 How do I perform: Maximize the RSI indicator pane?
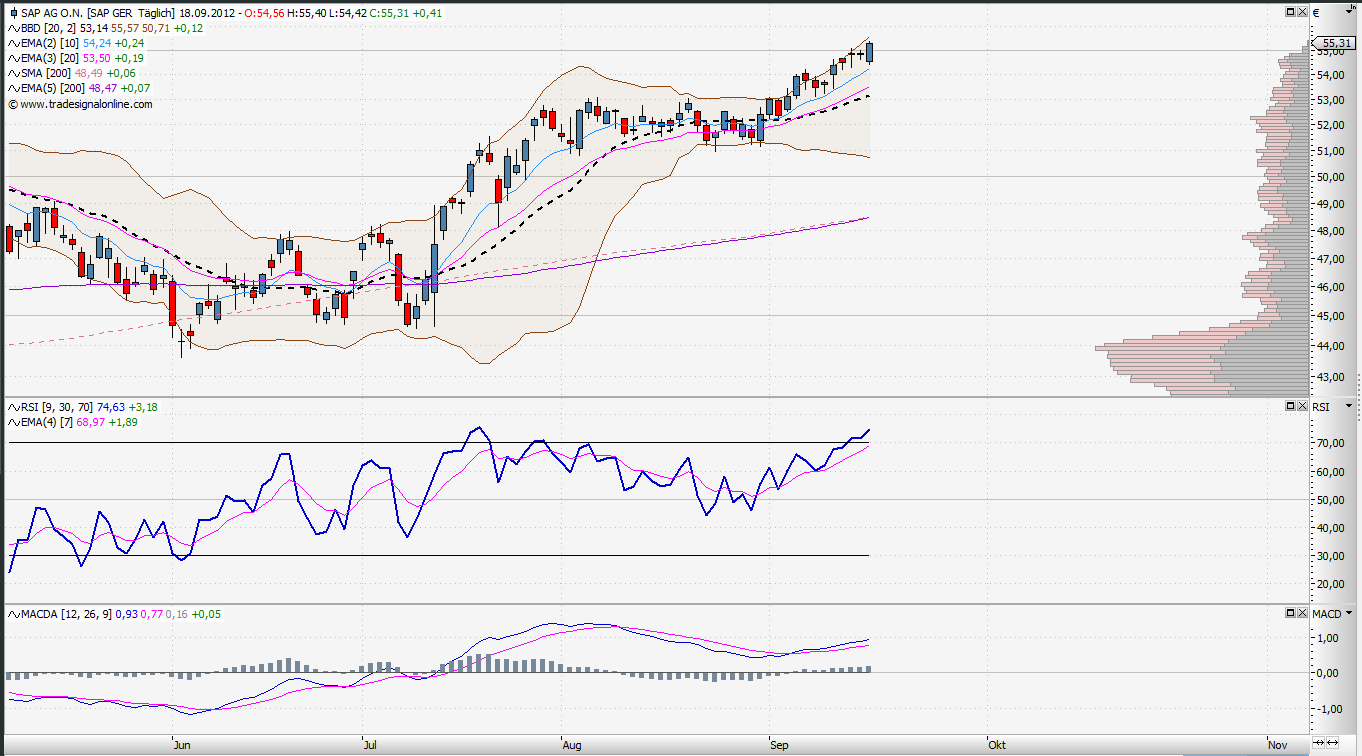pyautogui.click(x=1291, y=406)
